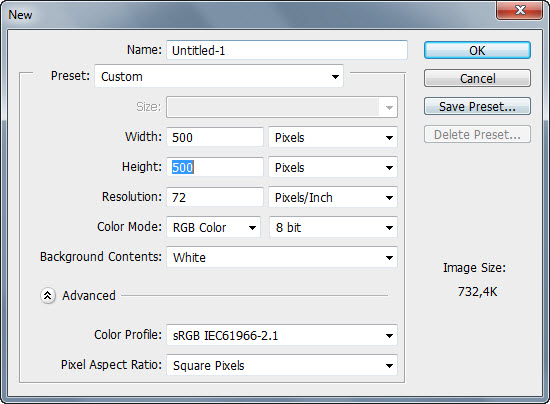Click inside the Width input field
This screenshot has height=404, width=550.
pyautogui.click(x=215, y=137)
